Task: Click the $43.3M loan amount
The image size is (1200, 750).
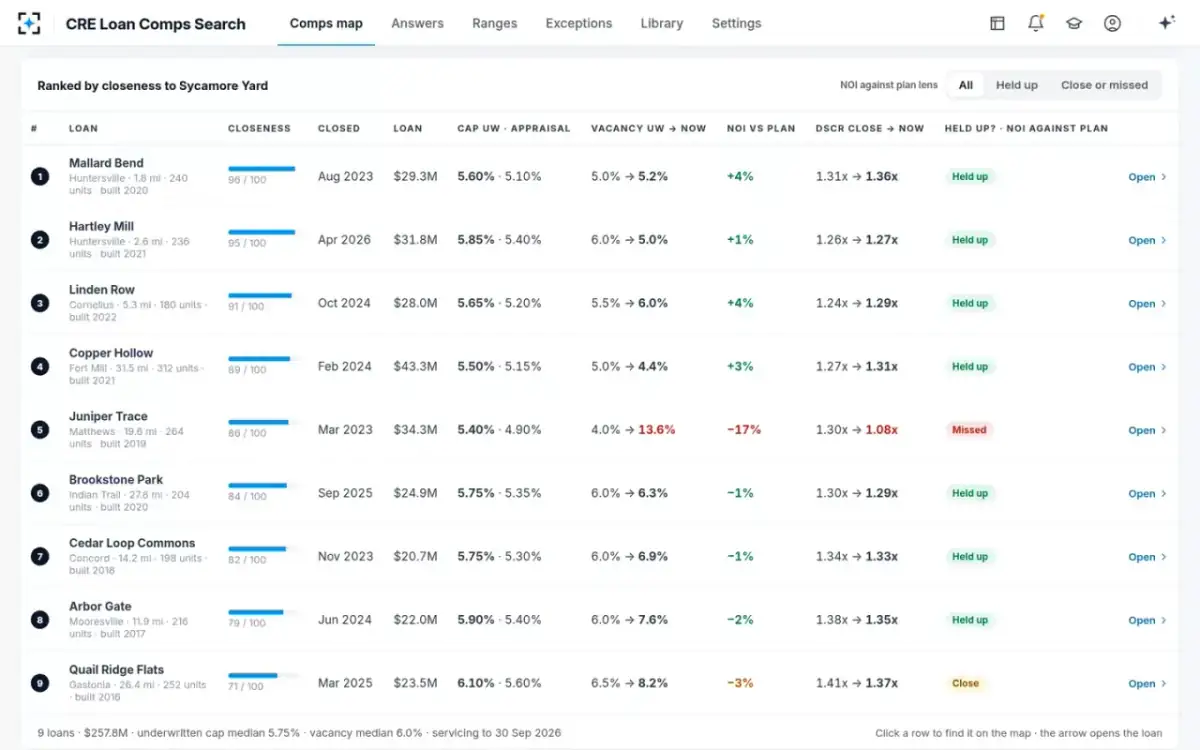Action: click(x=415, y=367)
